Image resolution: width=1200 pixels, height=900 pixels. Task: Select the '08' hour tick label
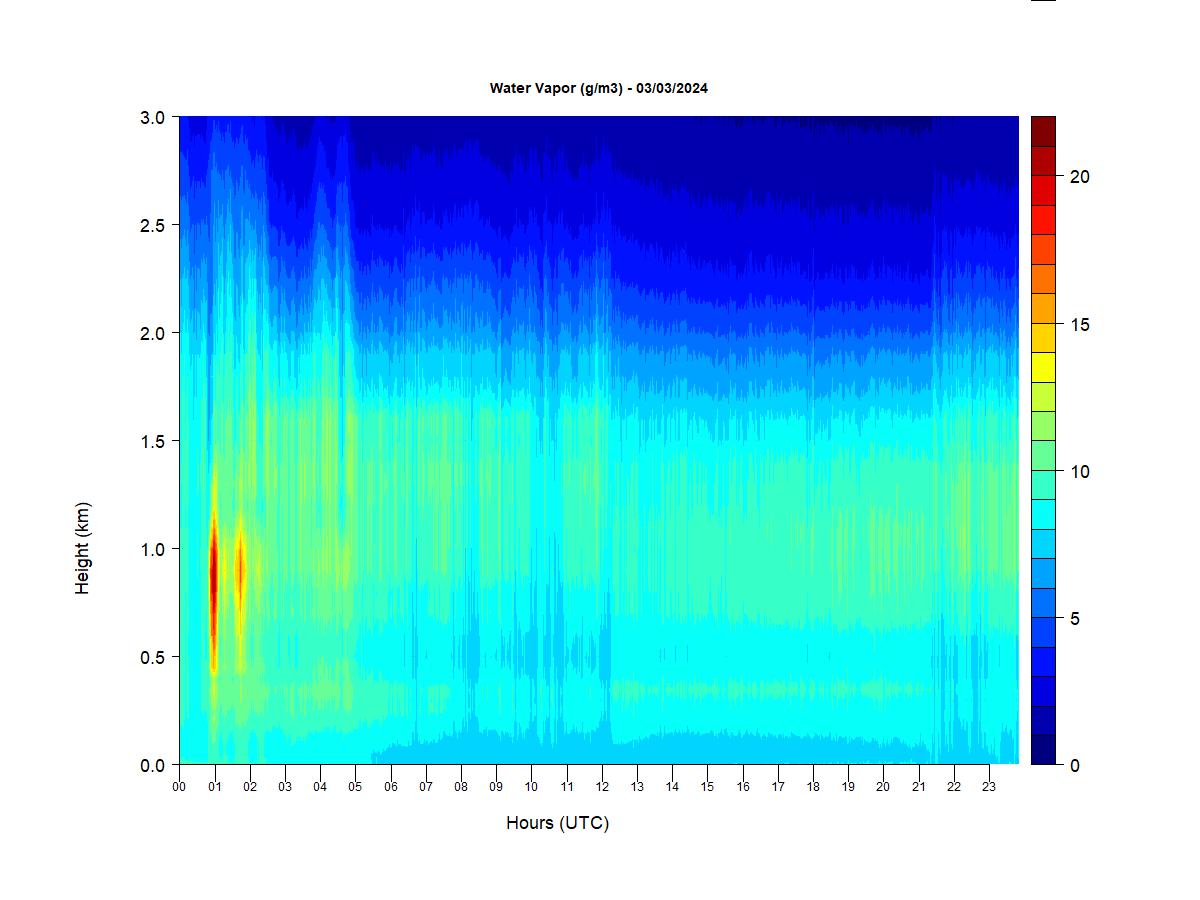click(461, 786)
